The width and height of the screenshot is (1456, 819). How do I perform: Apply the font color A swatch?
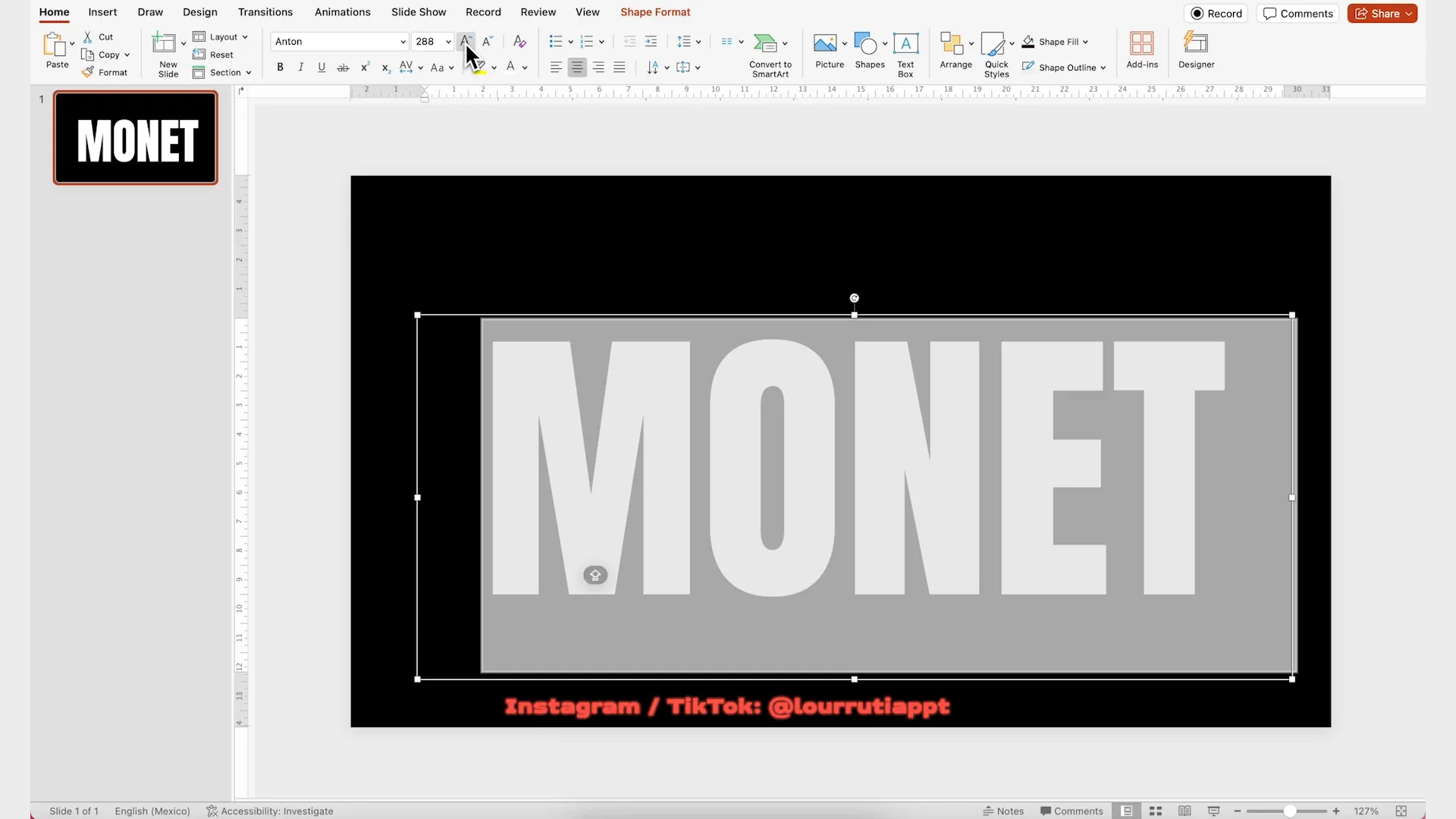tap(510, 67)
